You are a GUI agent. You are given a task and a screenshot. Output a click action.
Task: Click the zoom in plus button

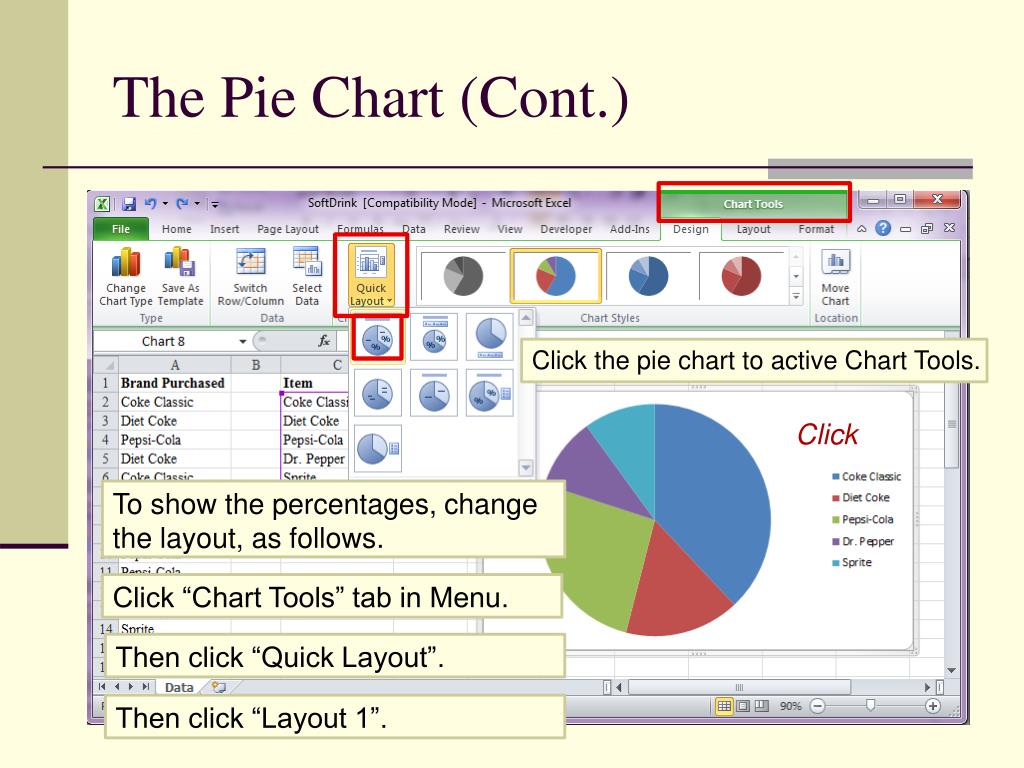pos(933,706)
